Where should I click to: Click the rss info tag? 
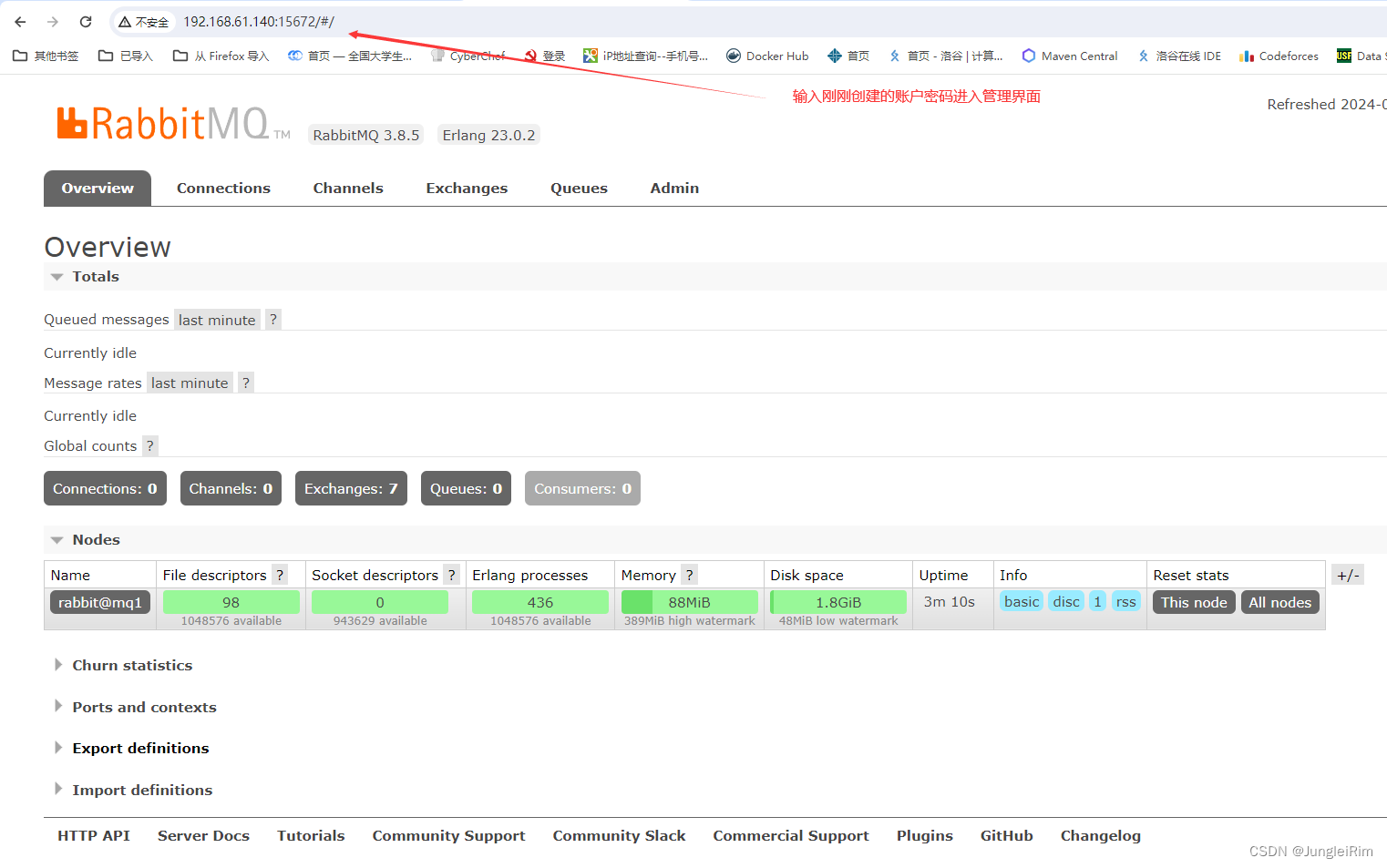(x=1126, y=602)
